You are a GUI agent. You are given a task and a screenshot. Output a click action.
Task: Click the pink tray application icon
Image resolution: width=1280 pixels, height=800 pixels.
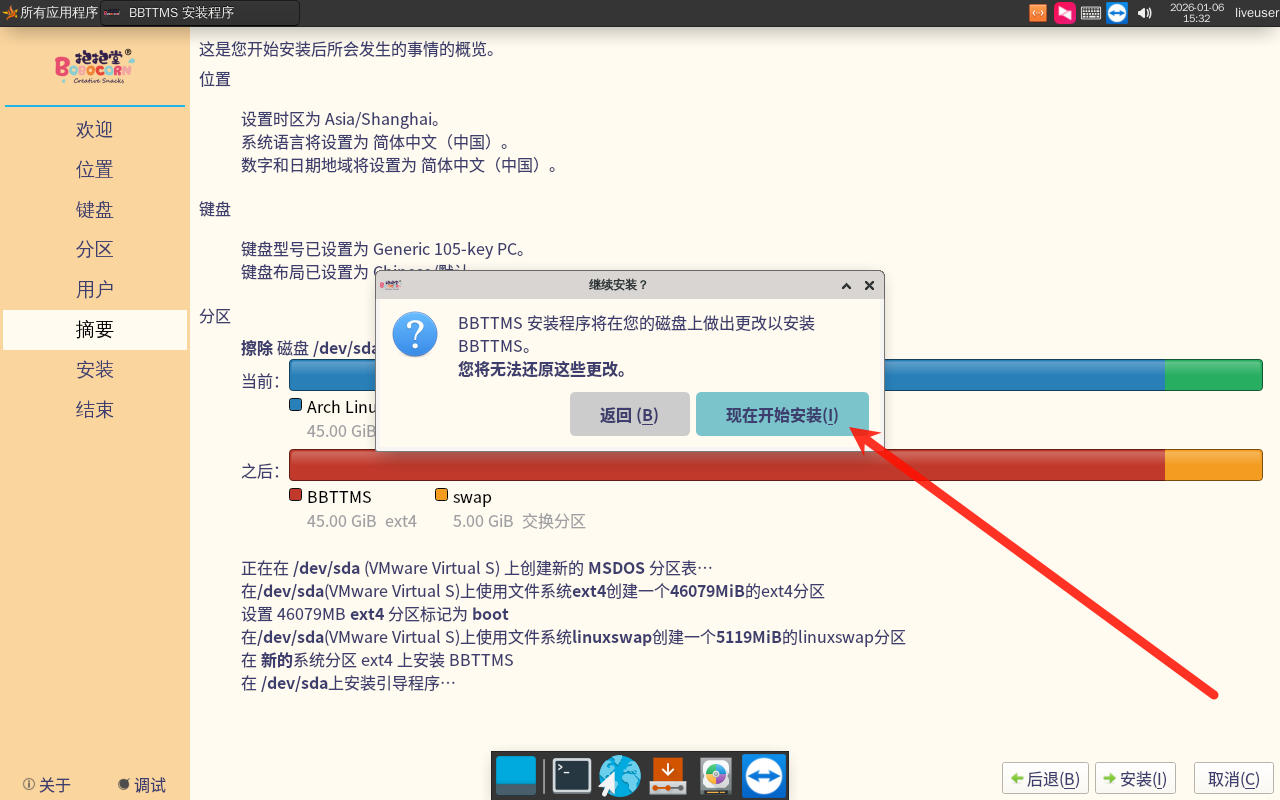[1064, 13]
